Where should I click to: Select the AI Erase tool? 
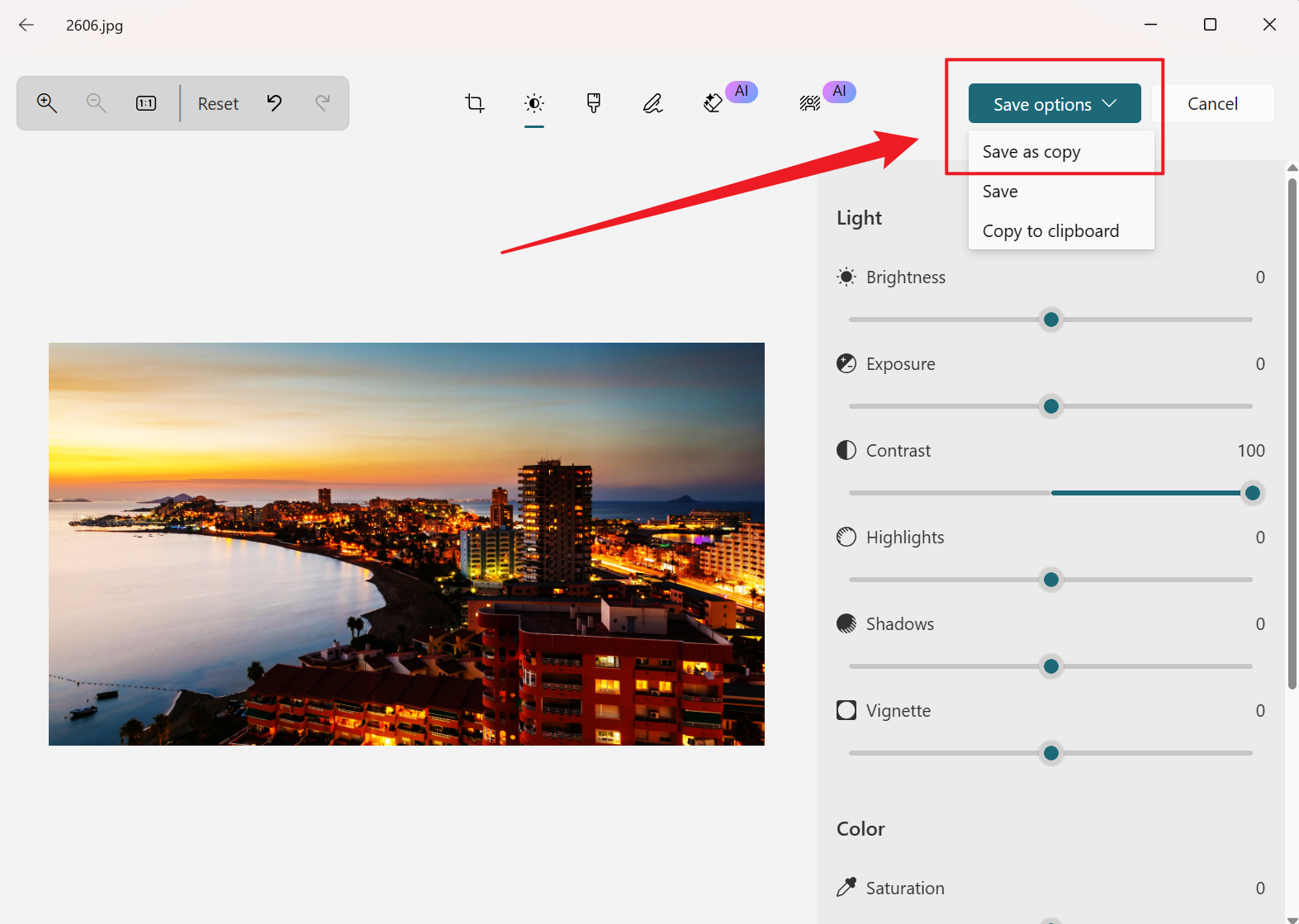tap(714, 103)
